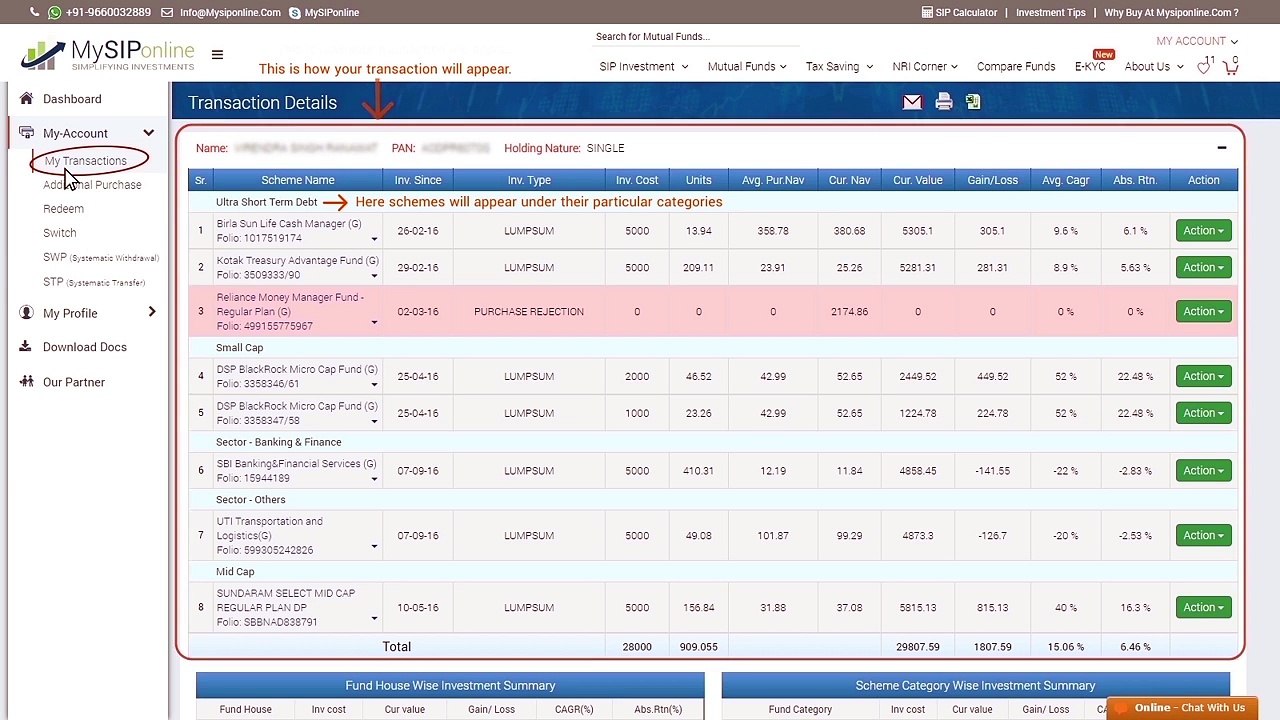The image size is (1280, 720).
Task: Open the shopping cart icon
Action: (1231, 67)
